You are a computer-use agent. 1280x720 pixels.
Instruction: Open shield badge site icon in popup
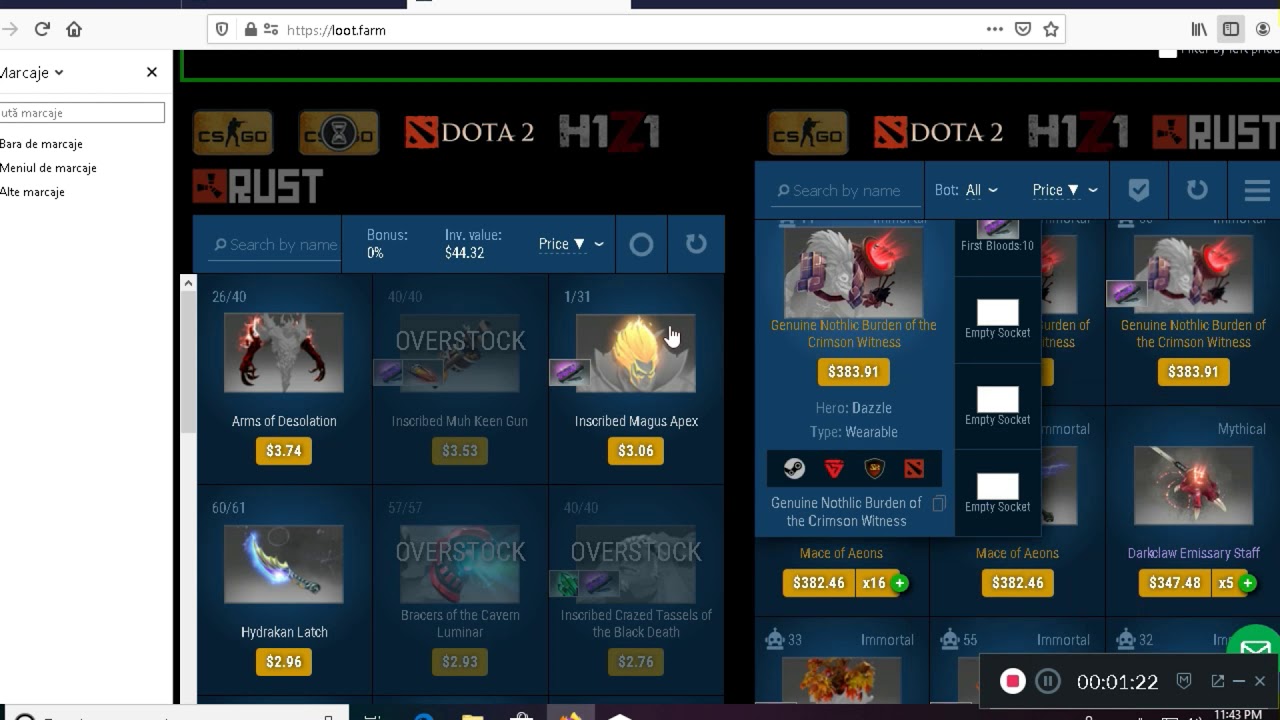click(875, 469)
